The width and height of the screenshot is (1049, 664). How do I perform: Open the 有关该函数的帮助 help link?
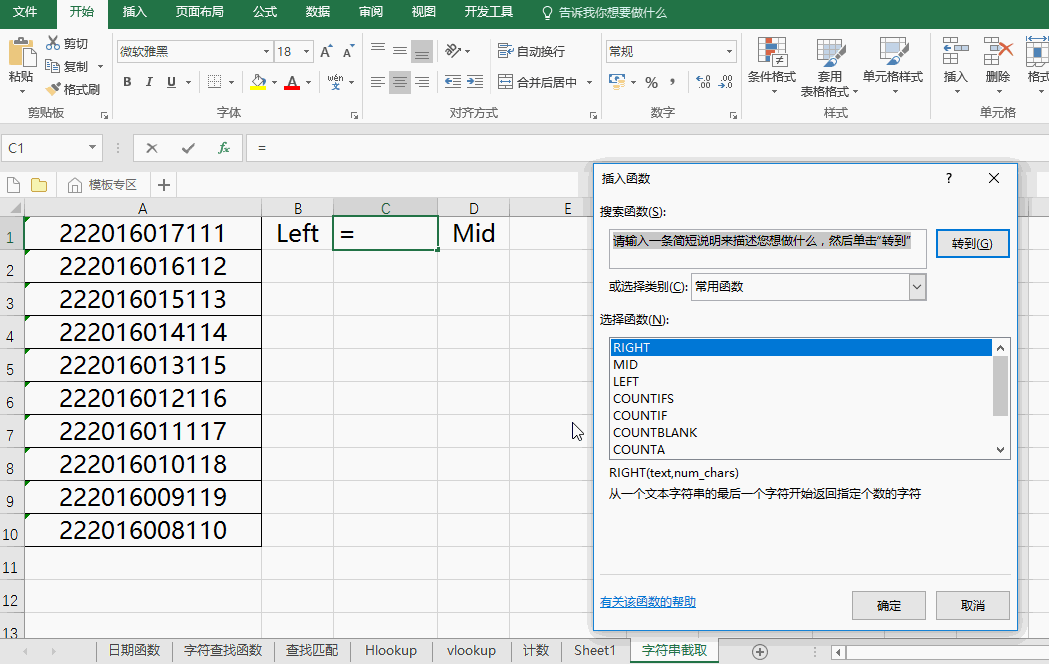pos(647,602)
